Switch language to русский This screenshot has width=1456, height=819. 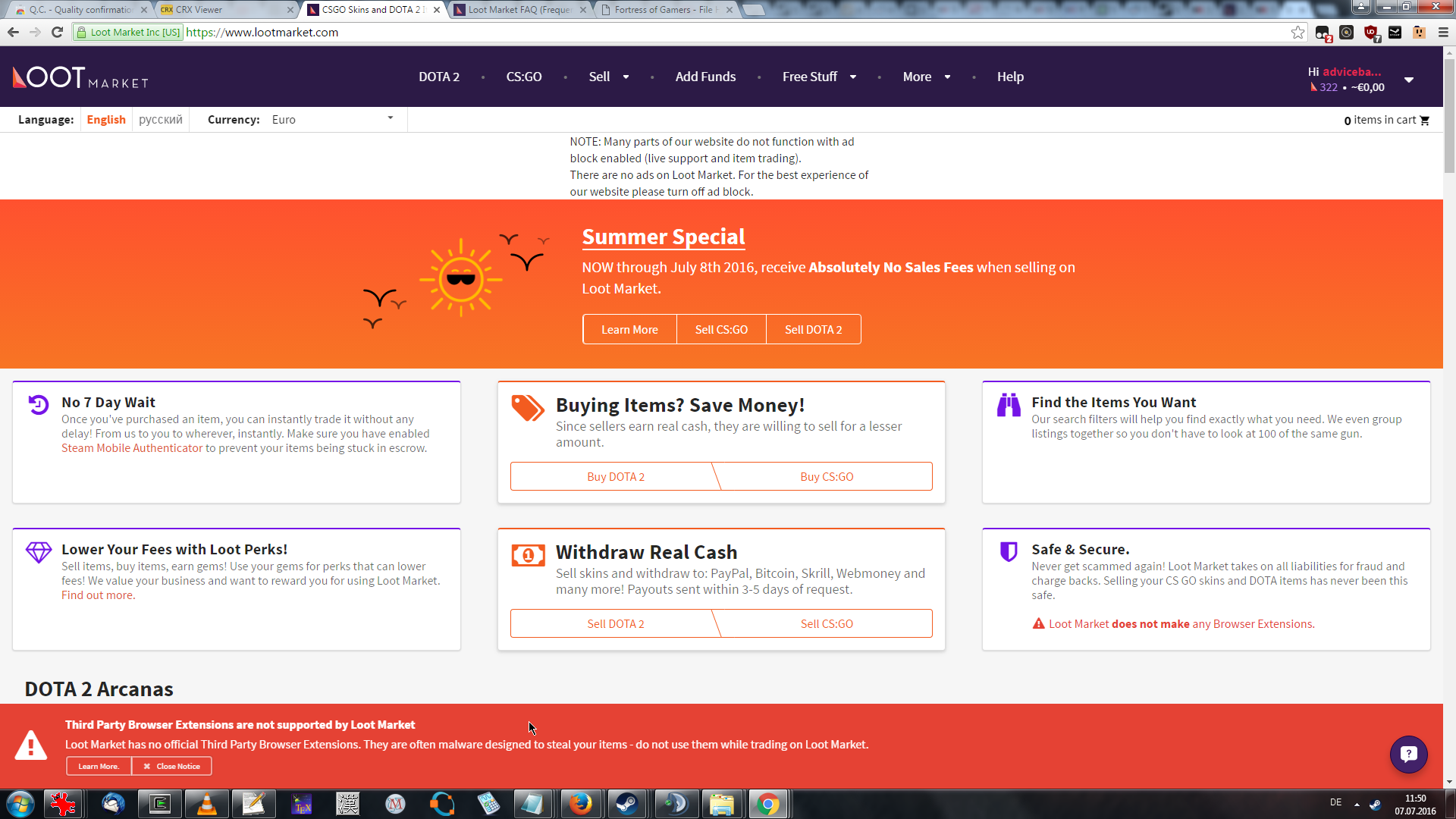[160, 120]
